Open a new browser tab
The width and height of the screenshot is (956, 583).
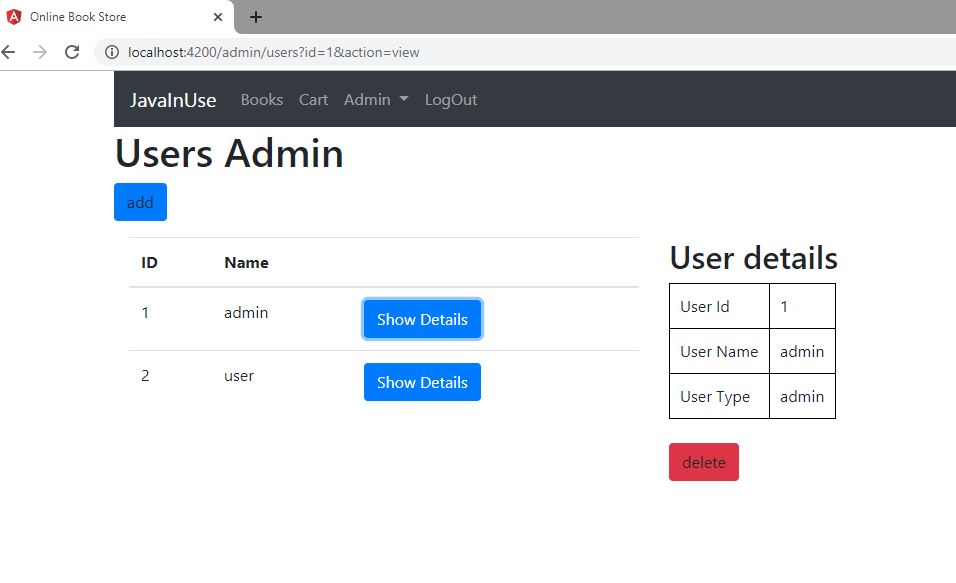pyautogui.click(x=256, y=17)
